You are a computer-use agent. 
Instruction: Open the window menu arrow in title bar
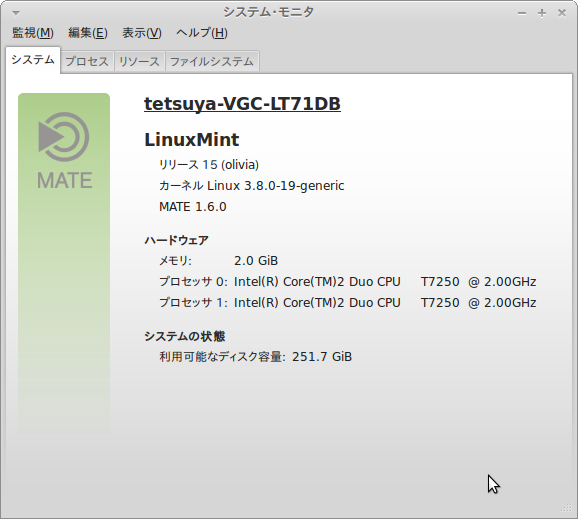tap(15, 13)
